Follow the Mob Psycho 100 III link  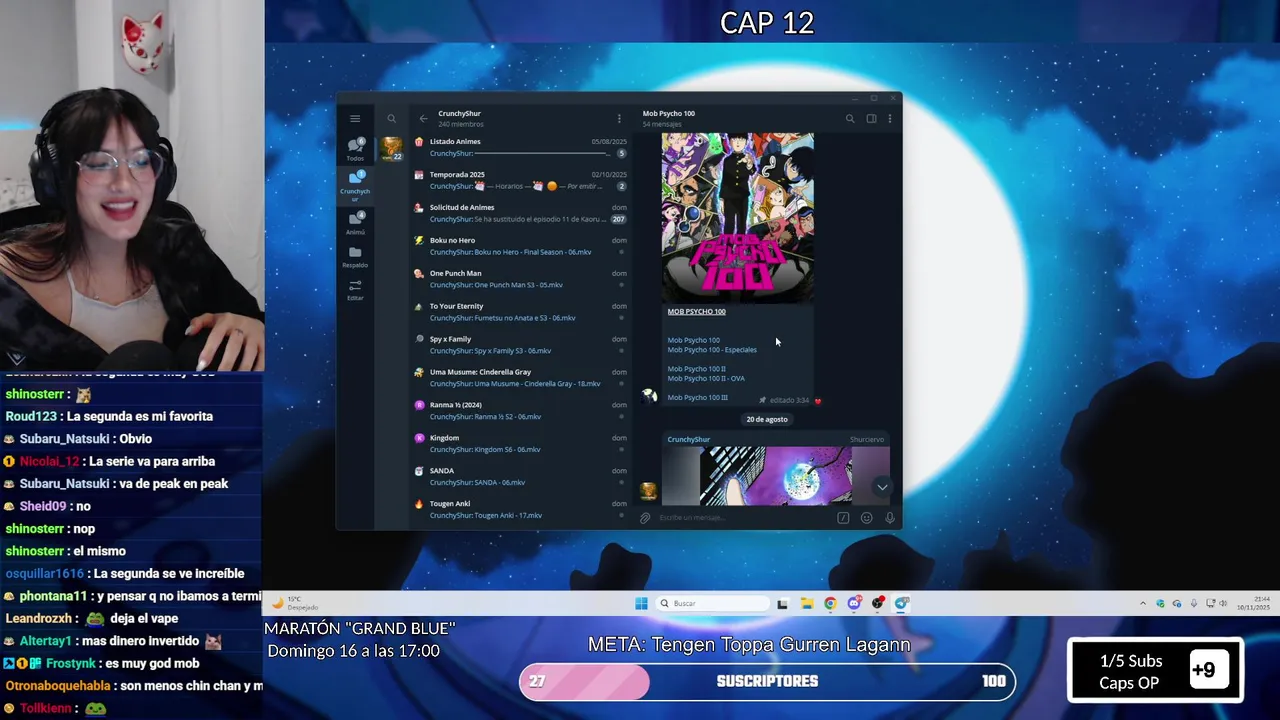tap(697, 397)
